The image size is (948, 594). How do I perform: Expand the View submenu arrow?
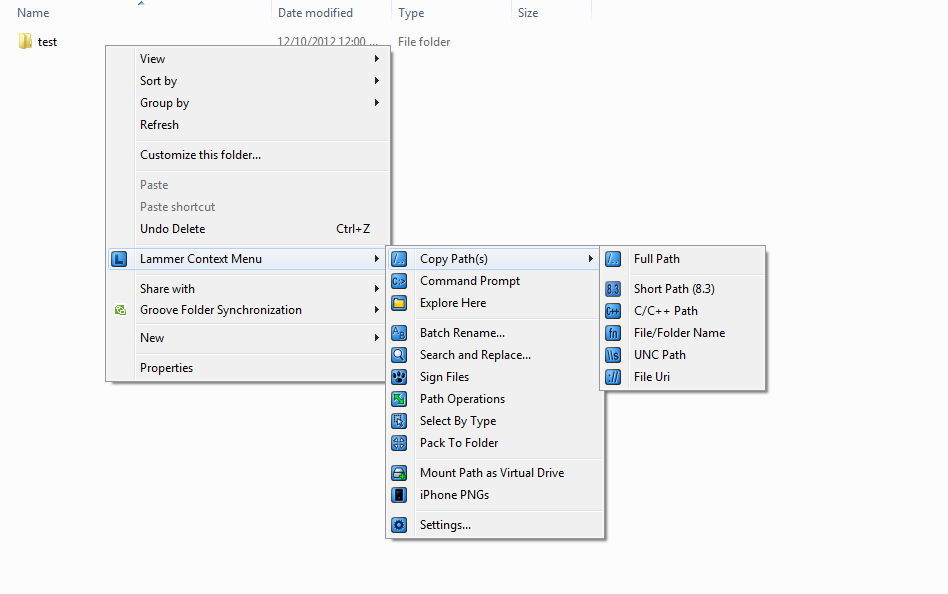377,59
